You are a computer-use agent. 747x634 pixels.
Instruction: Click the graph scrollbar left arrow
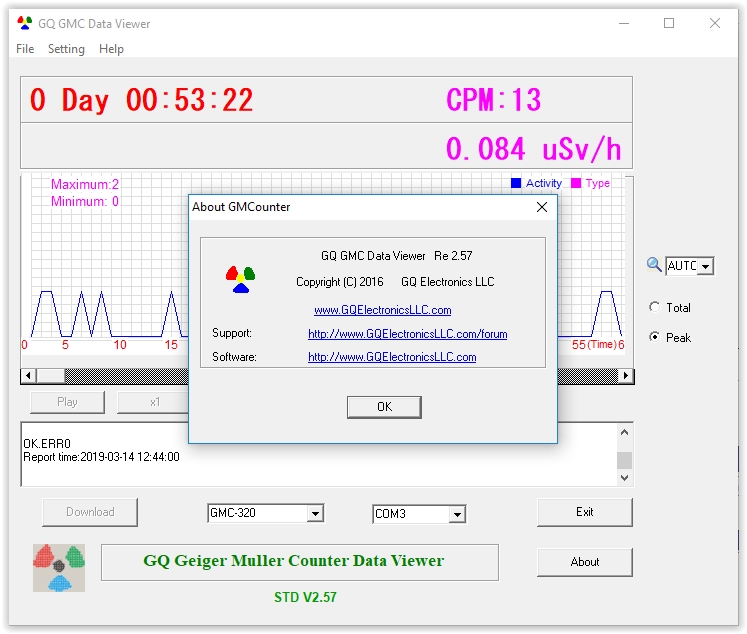[28, 375]
